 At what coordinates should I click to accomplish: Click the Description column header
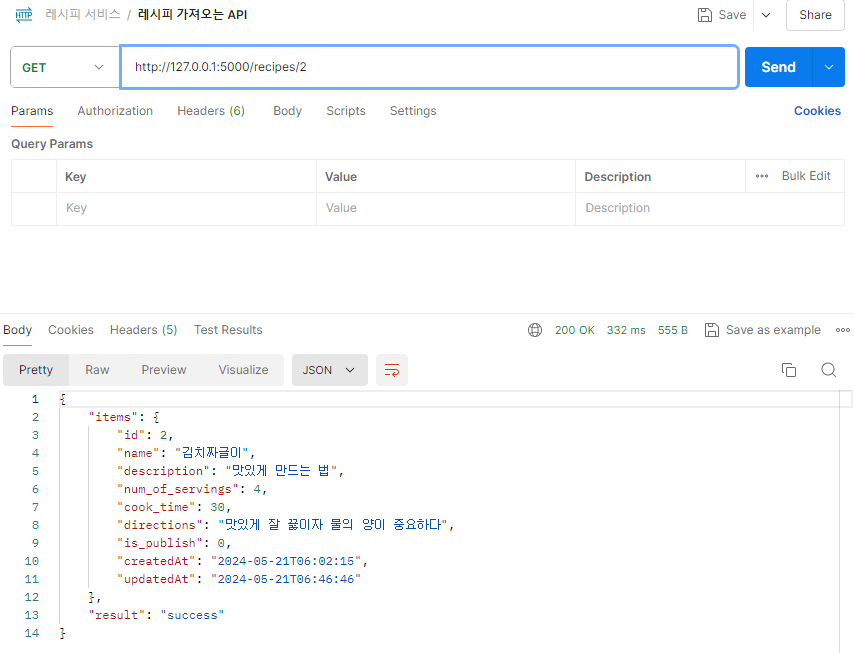[618, 176]
